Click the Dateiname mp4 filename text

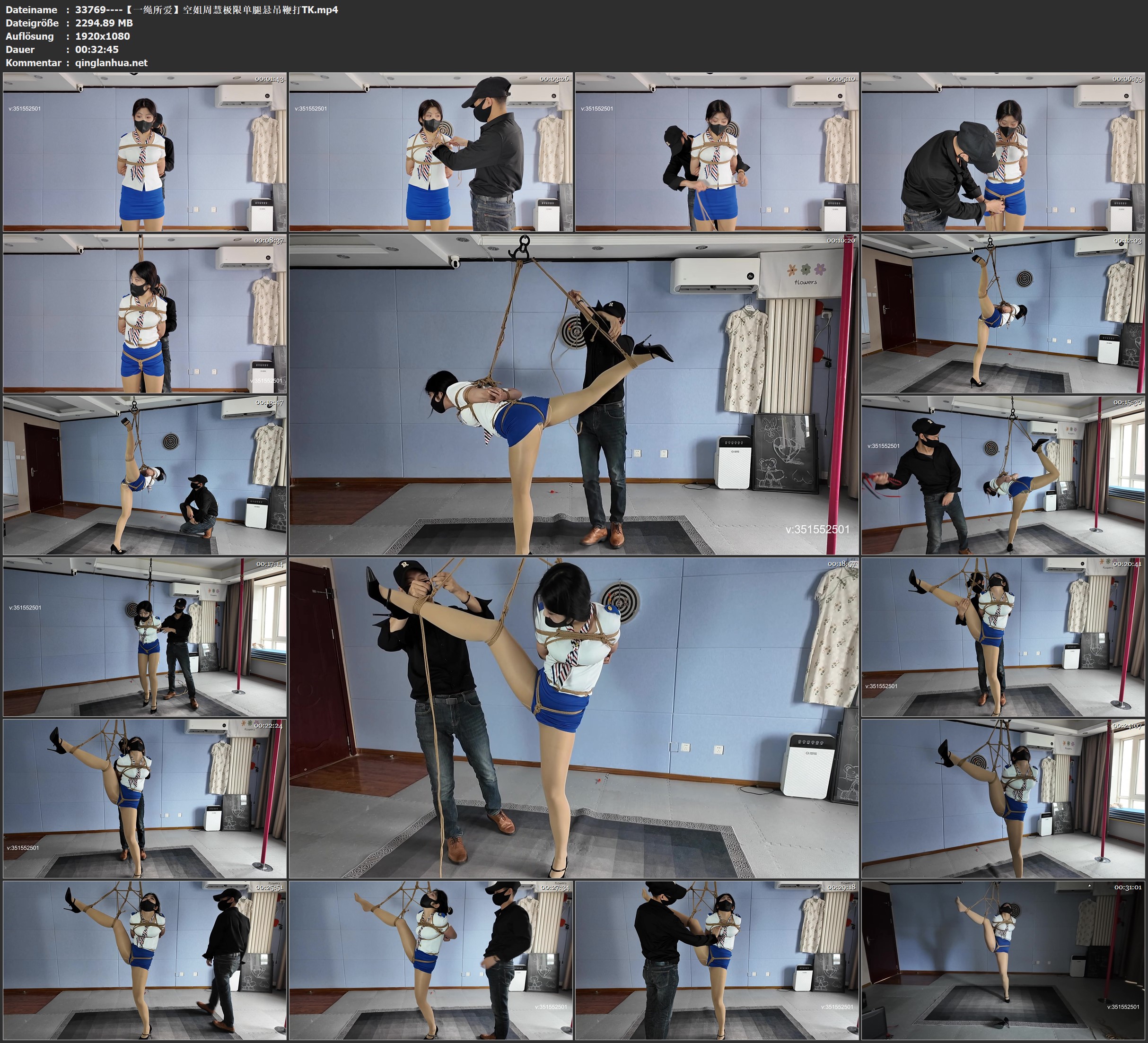(206, 9)
